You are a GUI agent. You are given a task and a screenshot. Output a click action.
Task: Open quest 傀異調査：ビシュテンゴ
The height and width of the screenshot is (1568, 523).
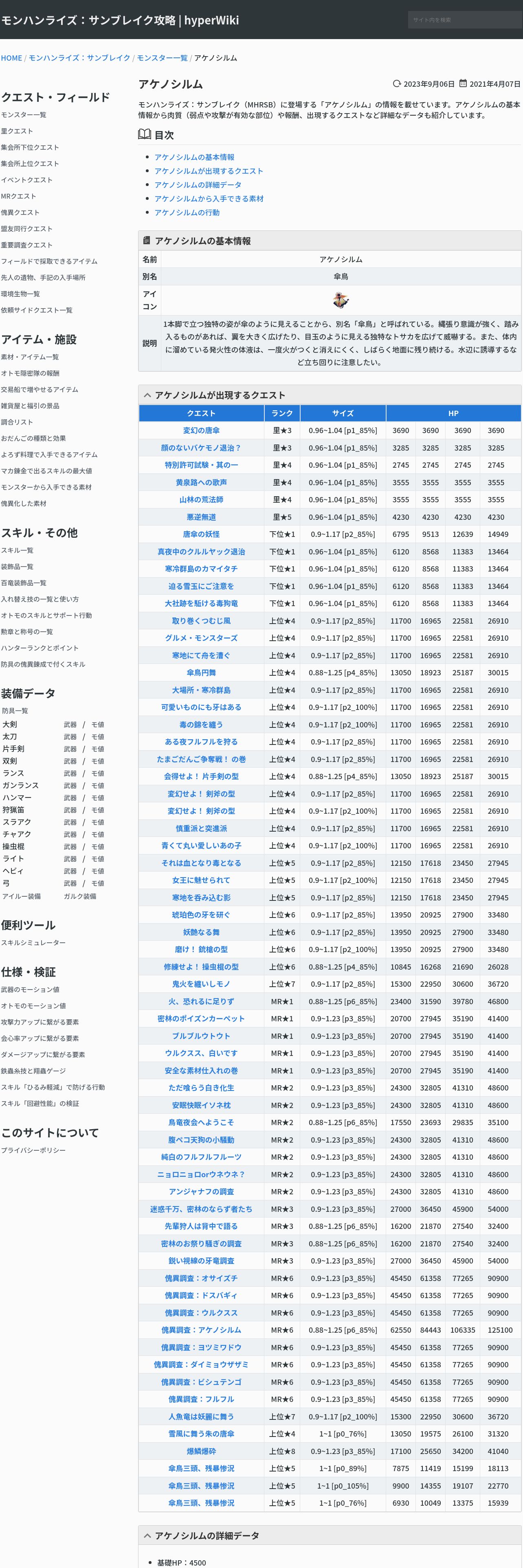click(202, 1382)
